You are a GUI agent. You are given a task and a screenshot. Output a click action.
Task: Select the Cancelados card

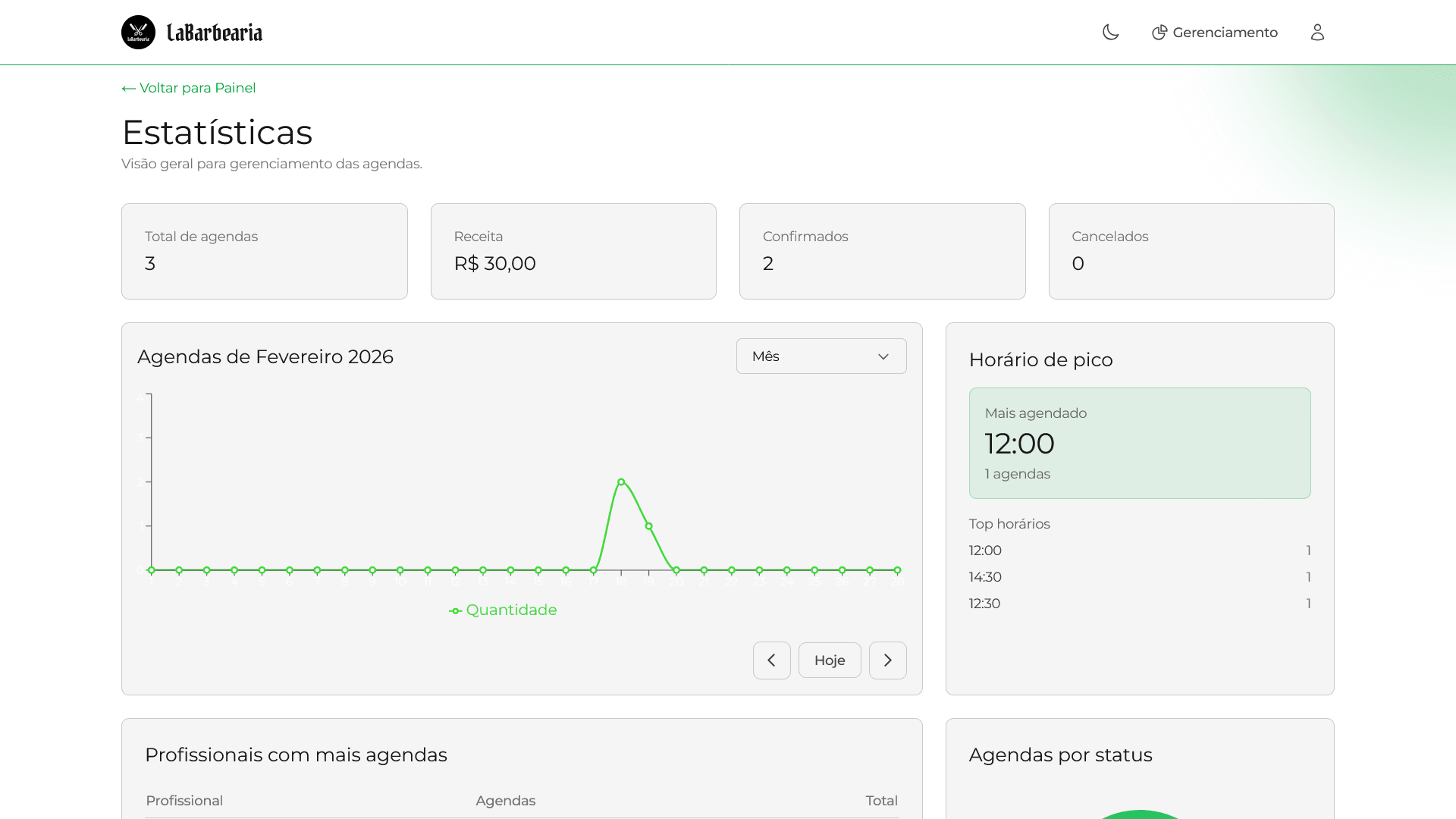[1191, 251]
